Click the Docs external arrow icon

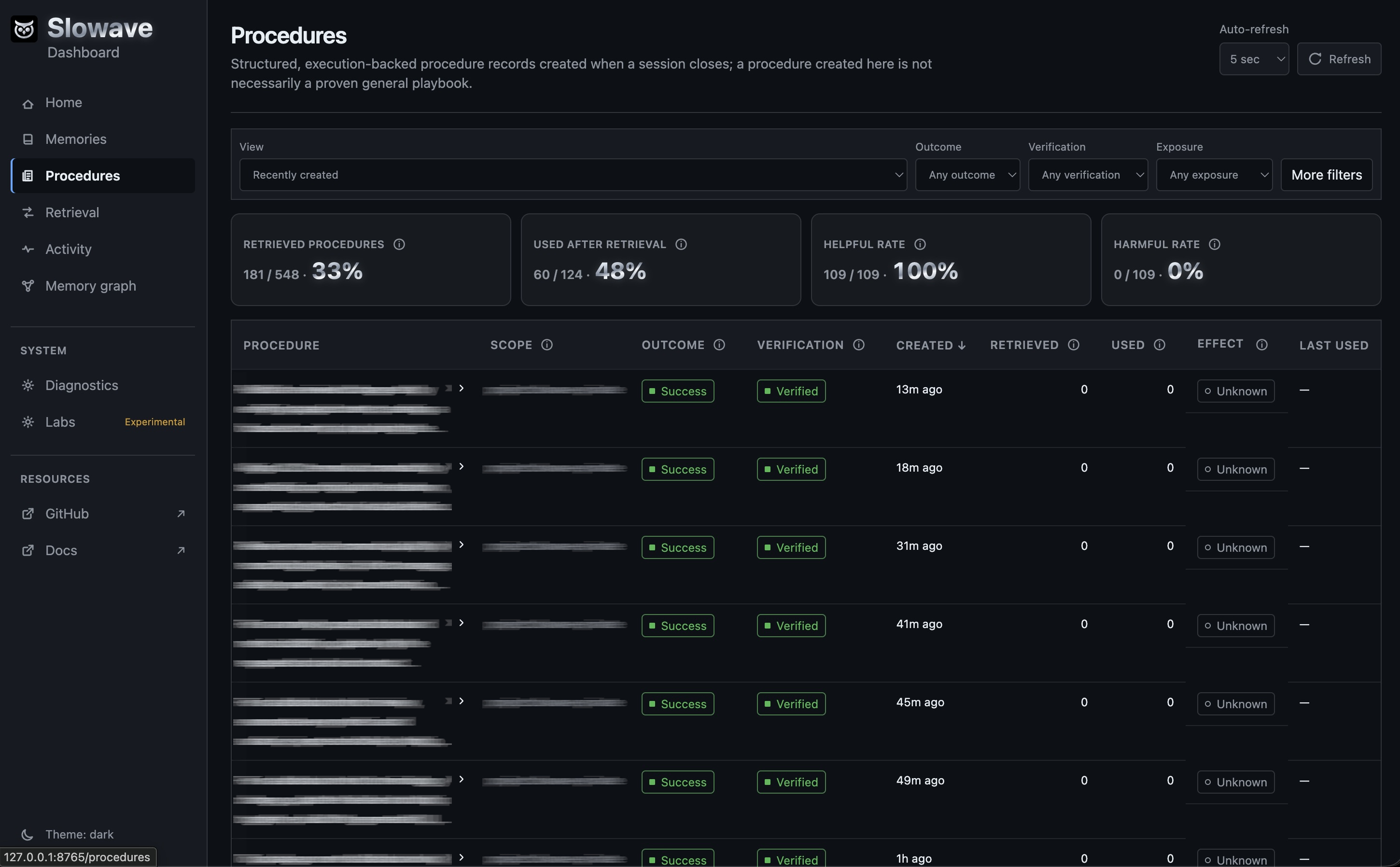(x=181, y=550)
